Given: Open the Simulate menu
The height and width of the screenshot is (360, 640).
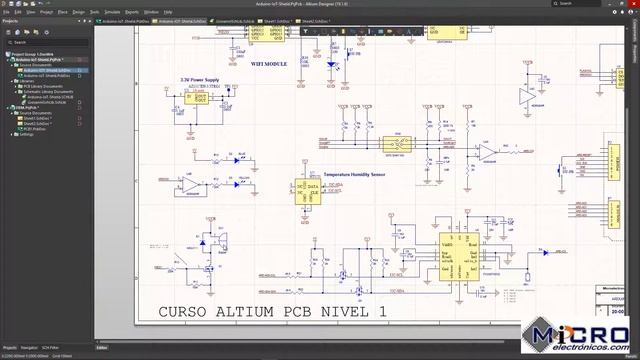Looking at the screenshot, I should click(112, 12).
